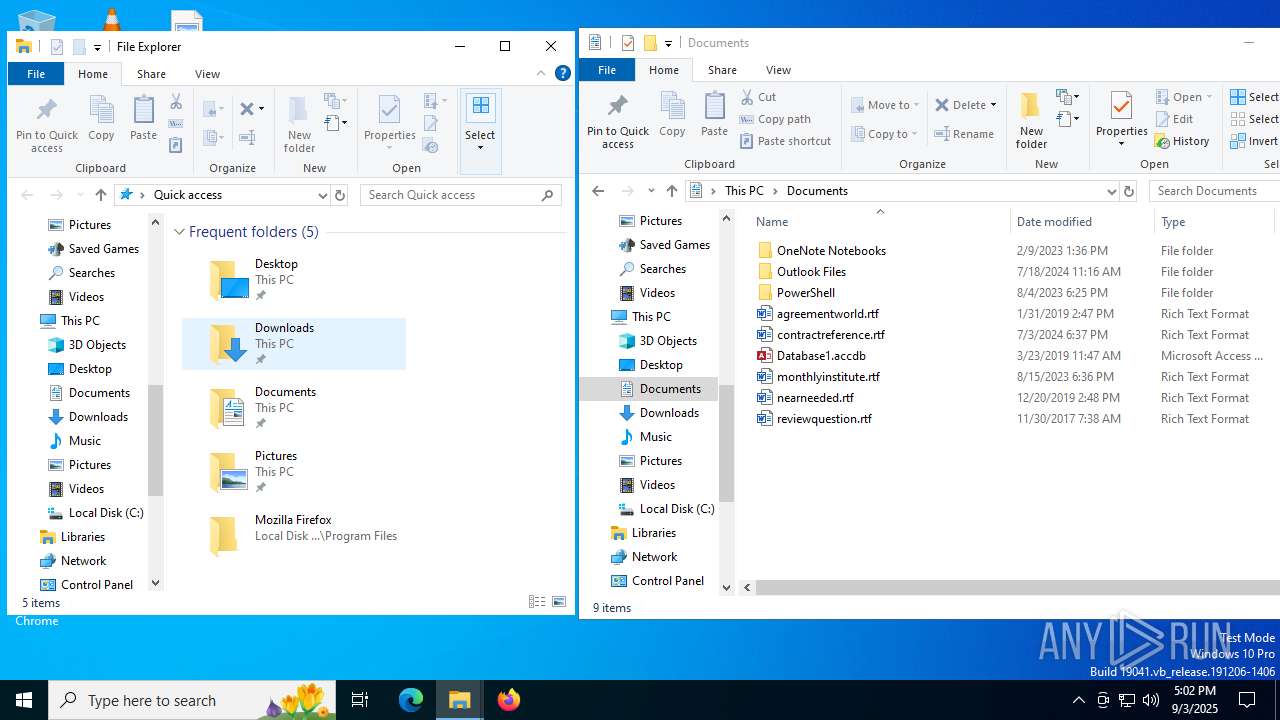This screenshot has height=720, width=1280.
Task: Click Edit in Documents window ribbon
Action: [x=1174, y=119]
